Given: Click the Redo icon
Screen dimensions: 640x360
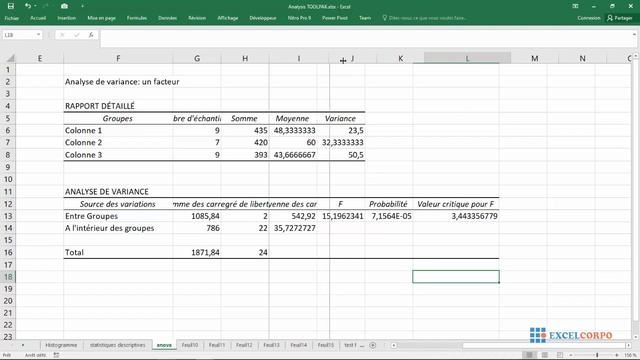Looking at the screenshot, I should click(45, 6).
